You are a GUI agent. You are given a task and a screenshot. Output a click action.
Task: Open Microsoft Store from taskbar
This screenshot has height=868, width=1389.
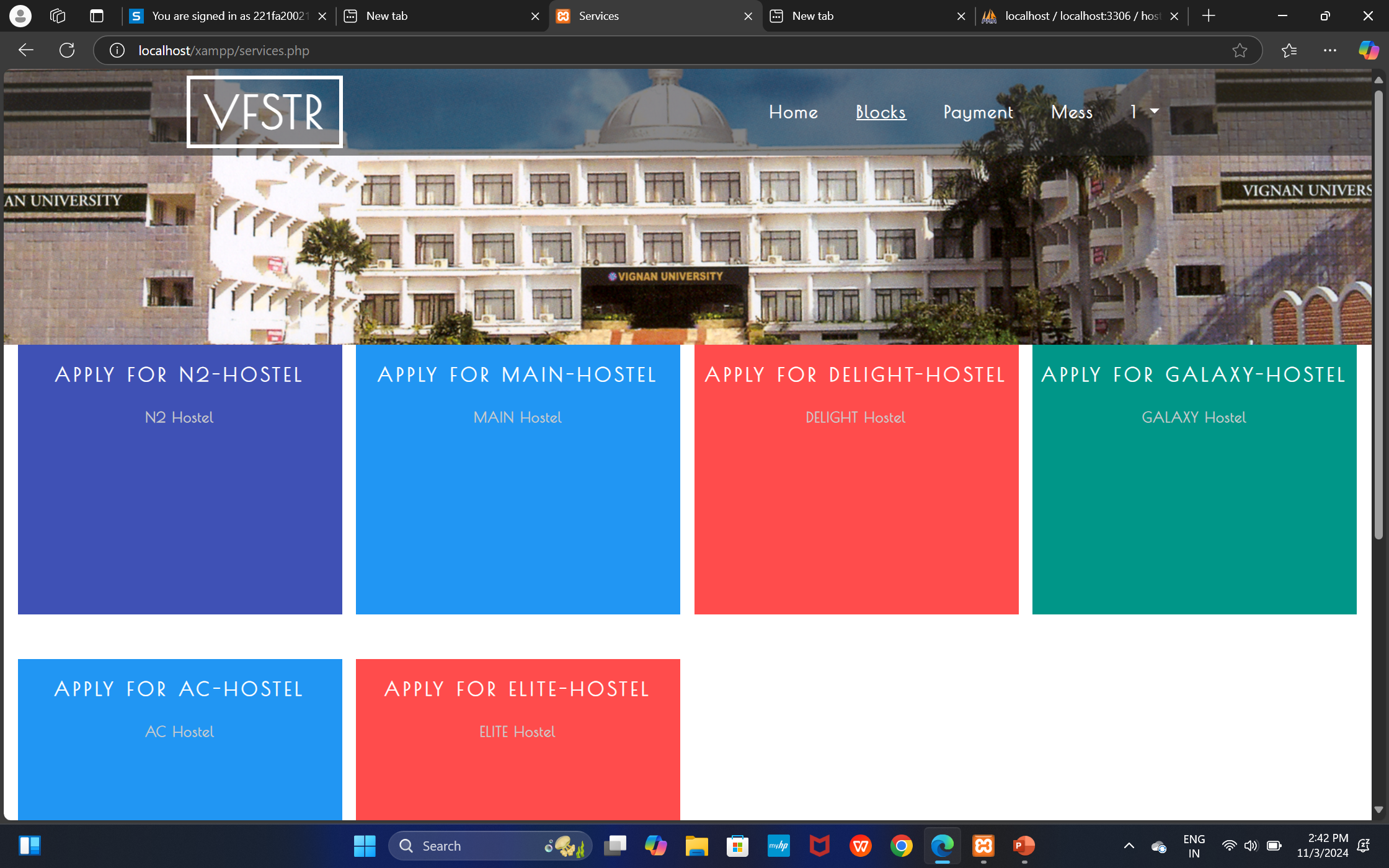(x=737, y=846)
